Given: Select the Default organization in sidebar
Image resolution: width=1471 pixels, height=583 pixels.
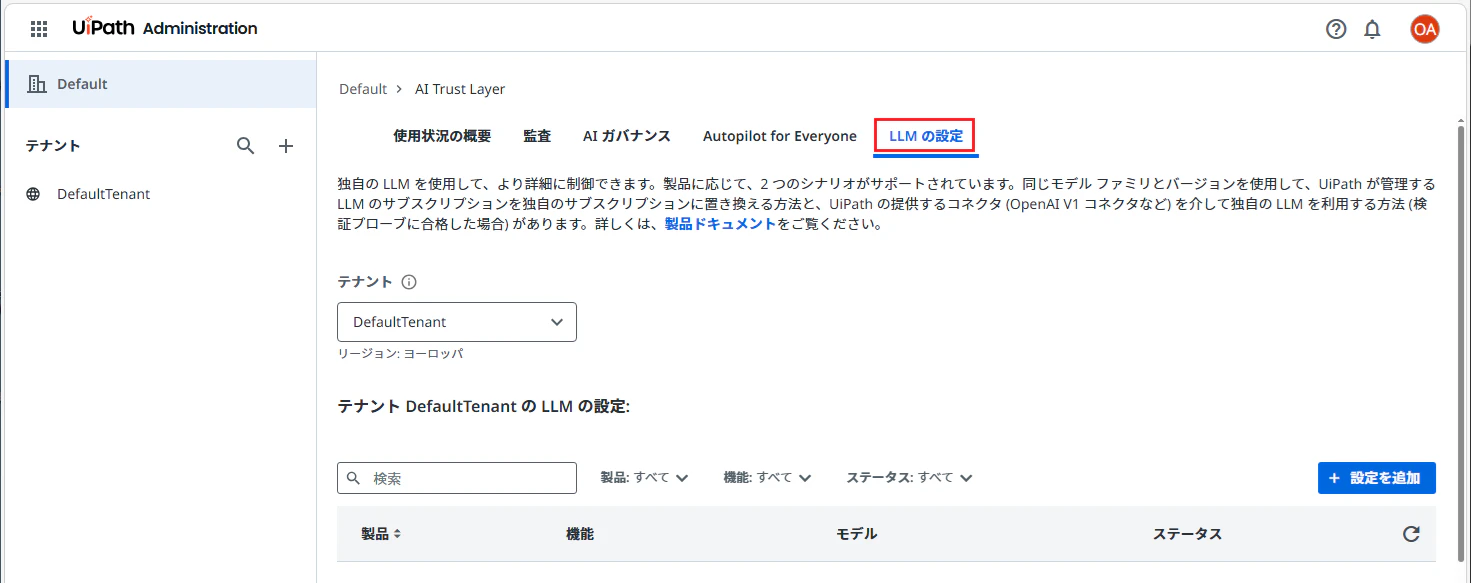Looking at the screenshot, I should coord(161,84).
